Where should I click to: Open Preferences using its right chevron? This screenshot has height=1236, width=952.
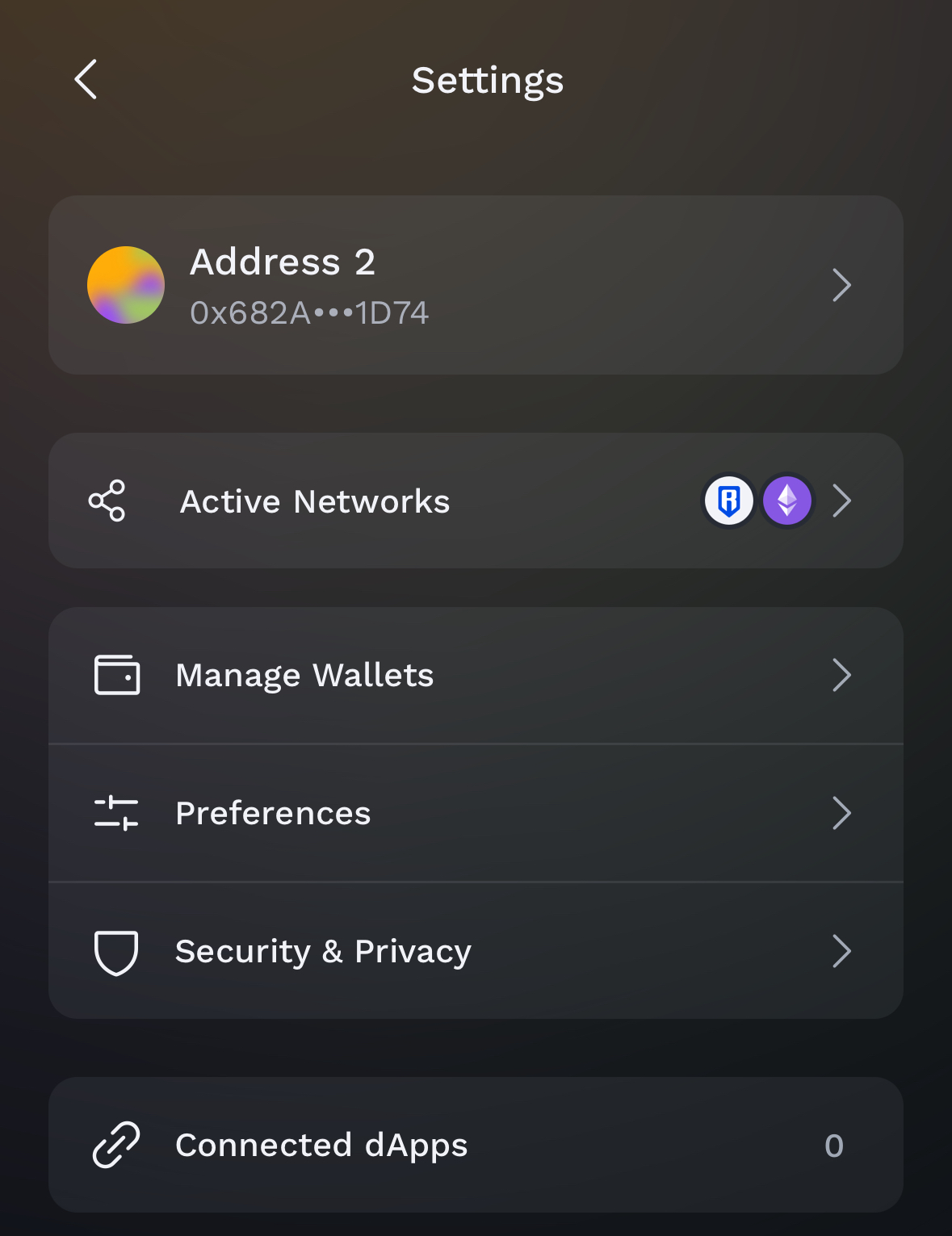click(x=842, y=813)
